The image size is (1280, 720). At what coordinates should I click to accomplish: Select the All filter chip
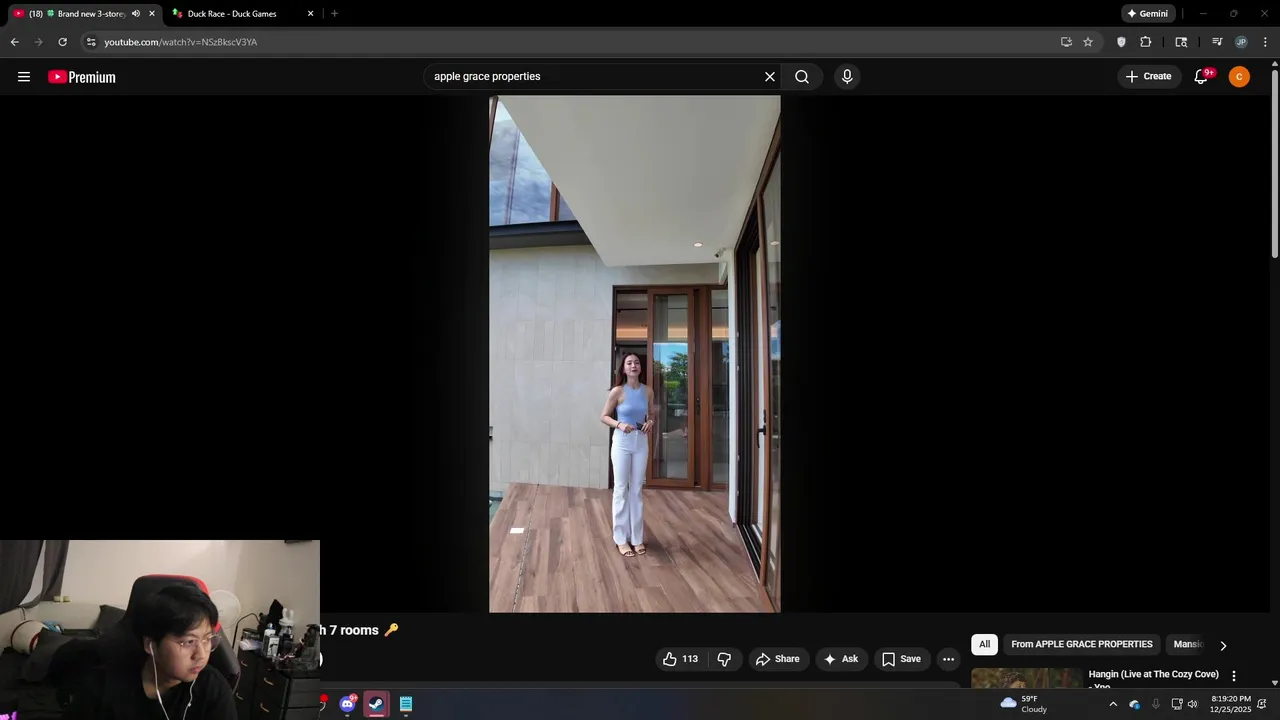click(984, 645)
